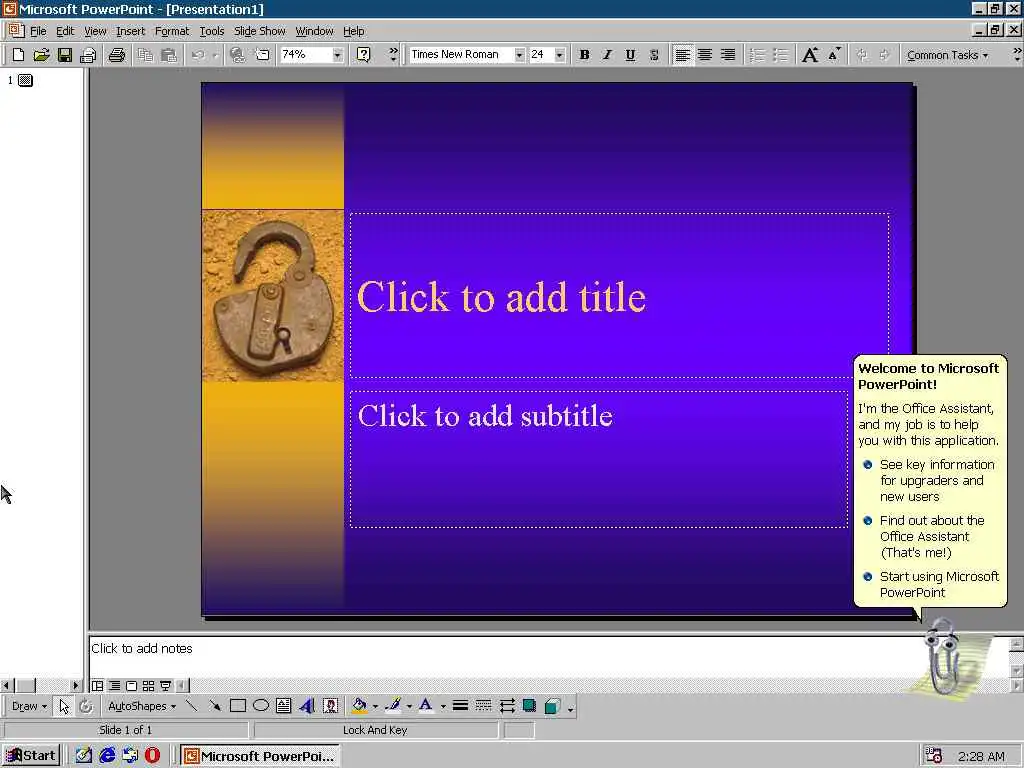Open the Format menu
Viewport: 1024px width, 768px height.
coord(172,31)
